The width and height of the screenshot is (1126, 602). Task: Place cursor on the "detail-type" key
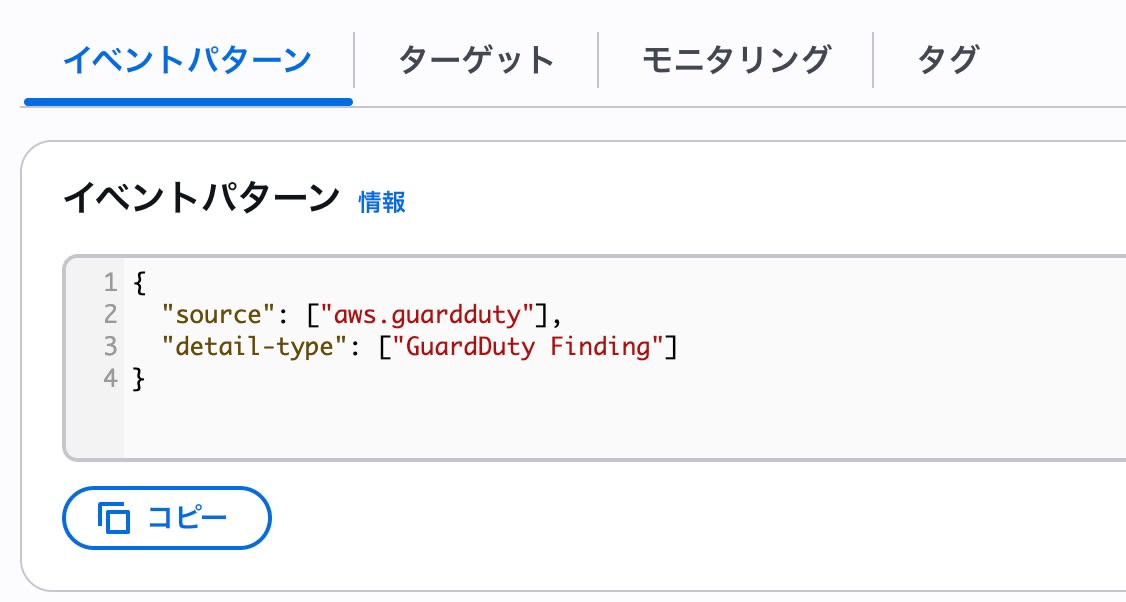[x=254, y=347]
